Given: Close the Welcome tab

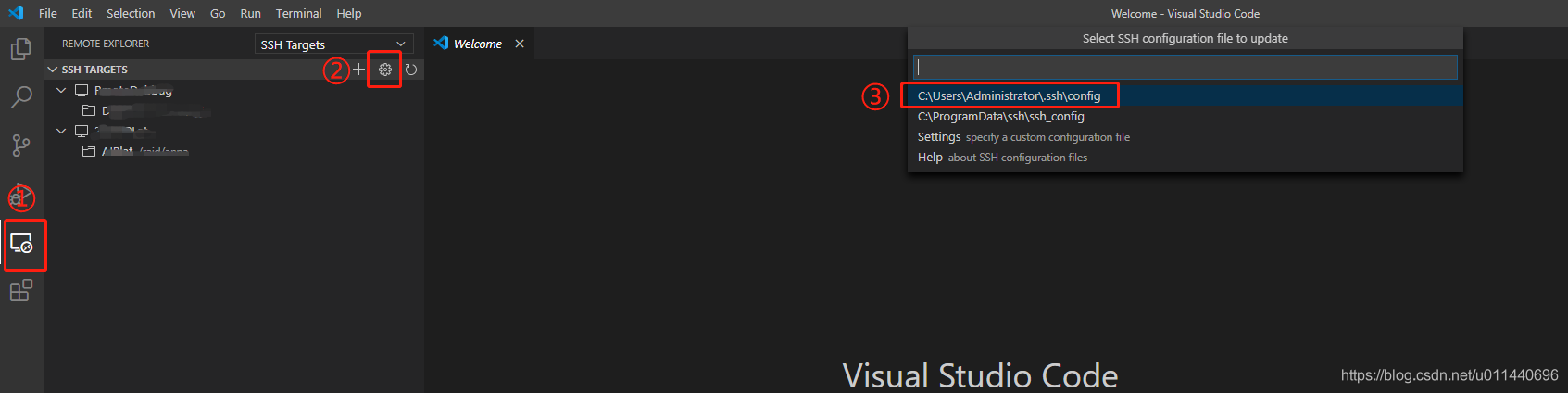Looking at the screenshot, I should click(x=520, y=44).
